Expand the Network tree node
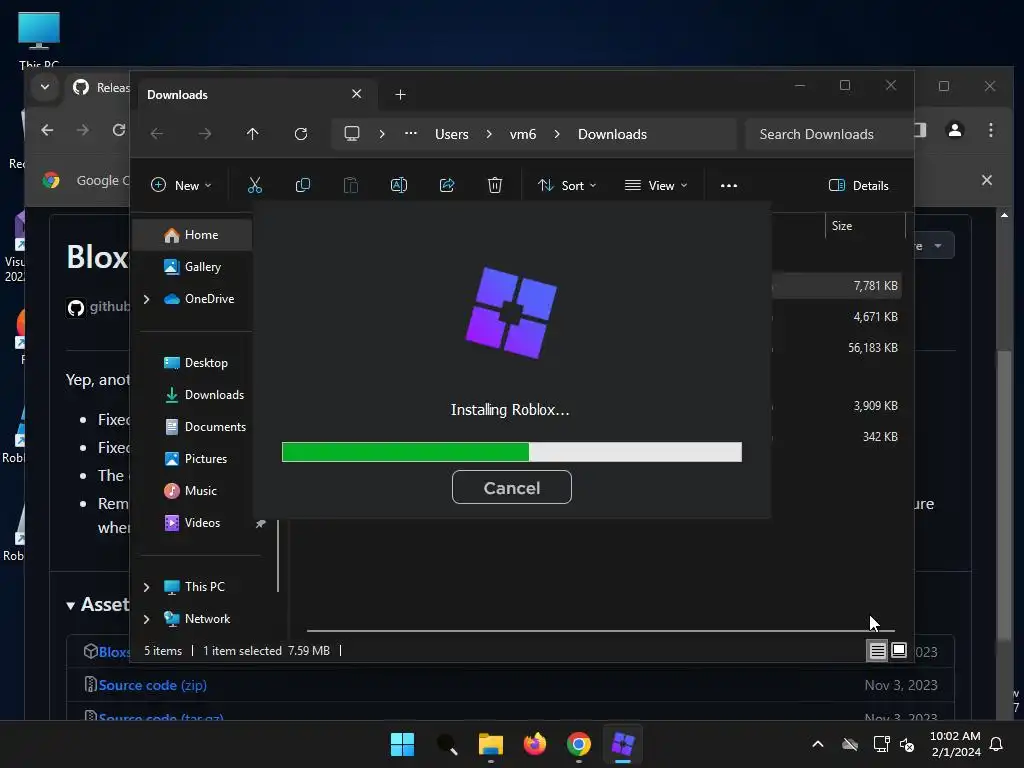This screenshot has width=1024, height=768. point(146,619)
